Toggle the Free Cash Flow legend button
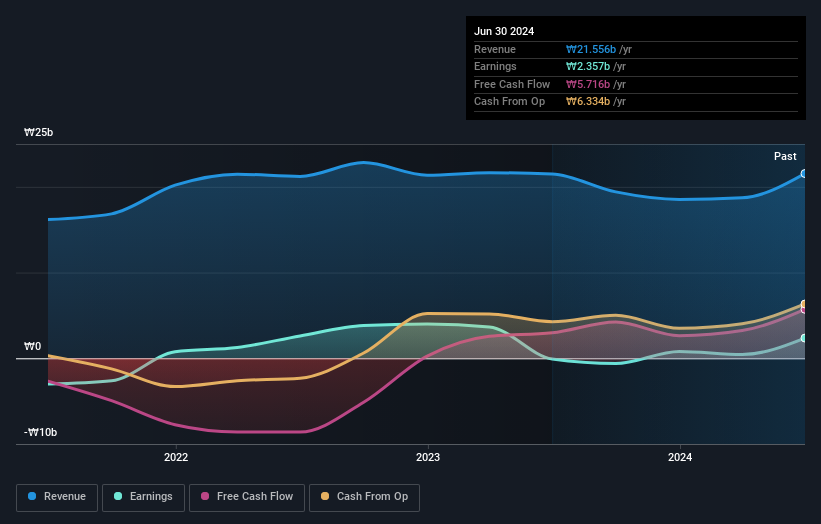 247,497
